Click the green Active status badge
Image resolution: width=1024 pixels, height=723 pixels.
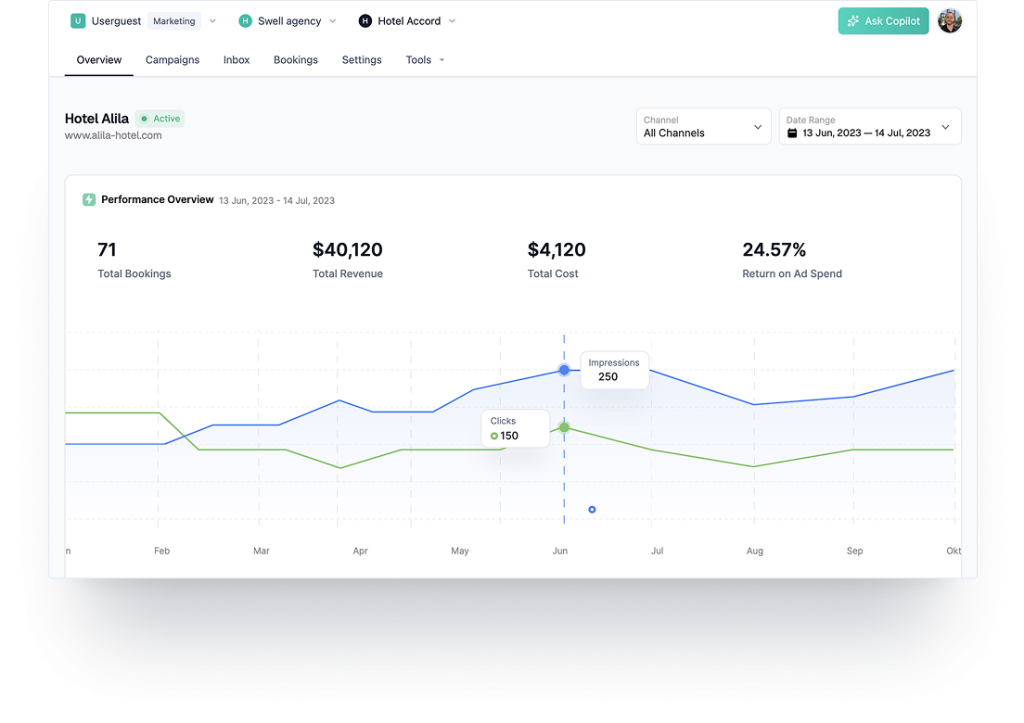(x=160, y=119)
